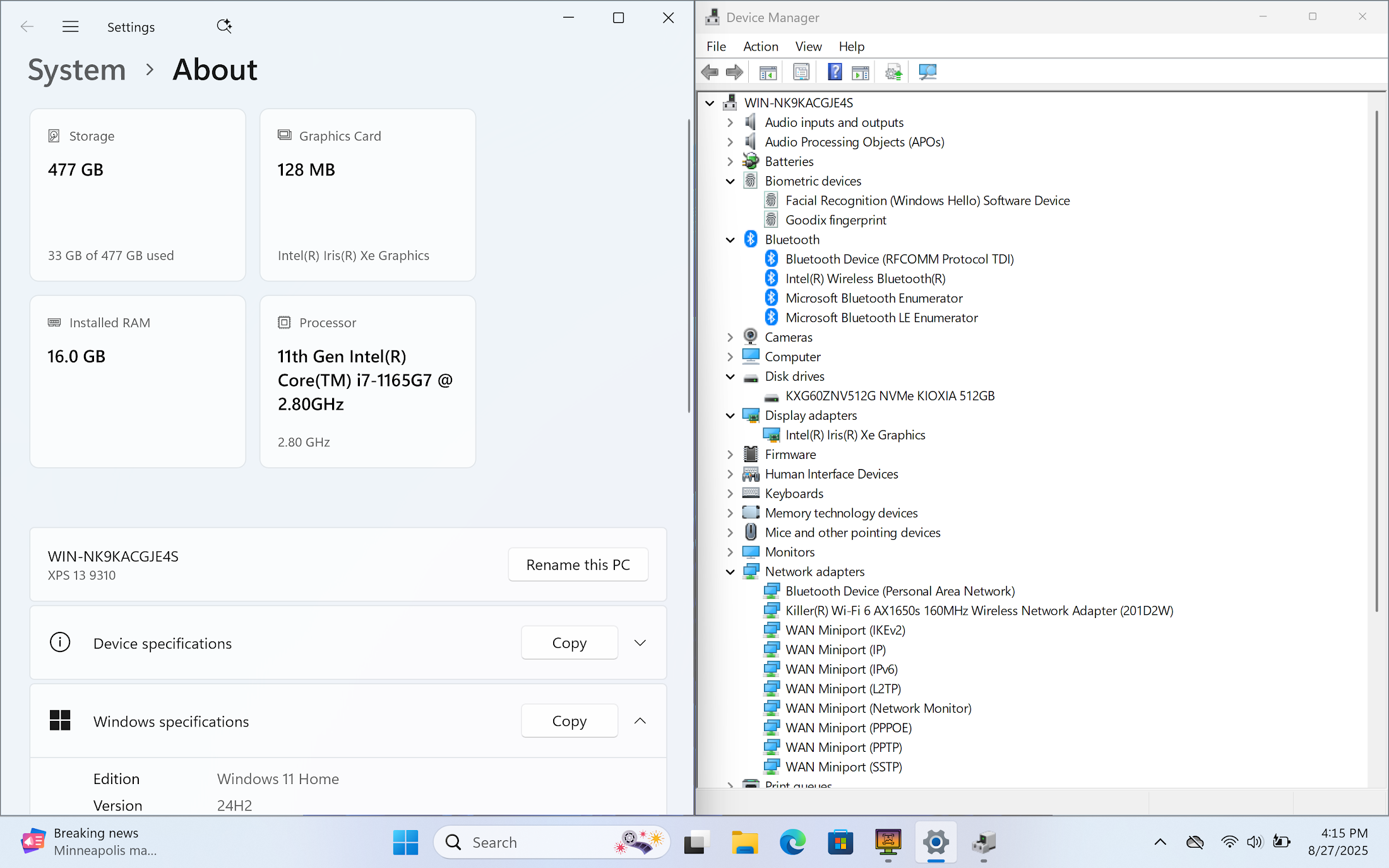
Task: Open the Windows Start button on taskbar
Action: (x=405, y=842)
